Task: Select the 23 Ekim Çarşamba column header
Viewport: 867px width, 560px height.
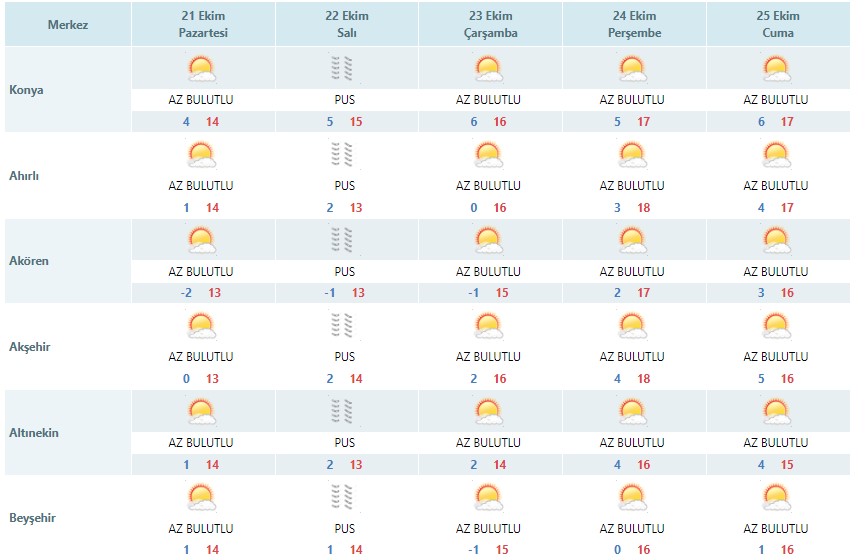Action: [x=490, y=24]
